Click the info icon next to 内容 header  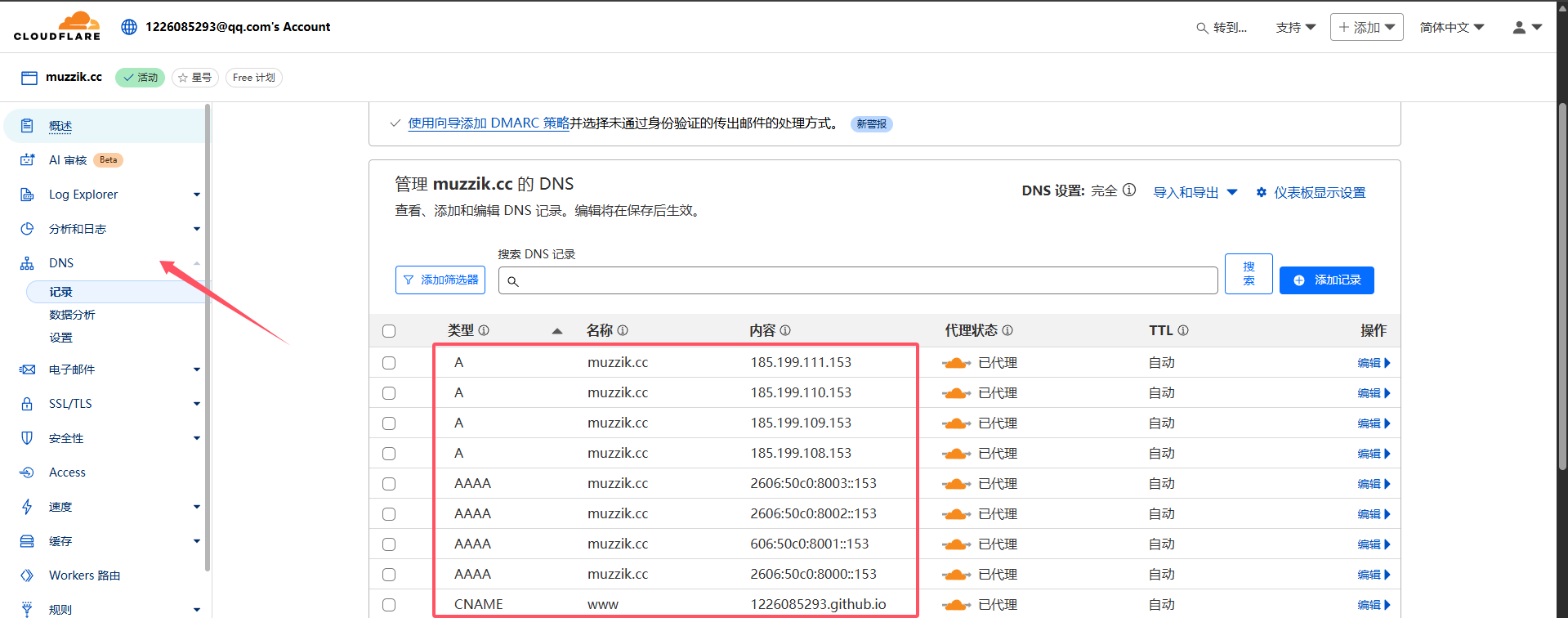(785, 330)
